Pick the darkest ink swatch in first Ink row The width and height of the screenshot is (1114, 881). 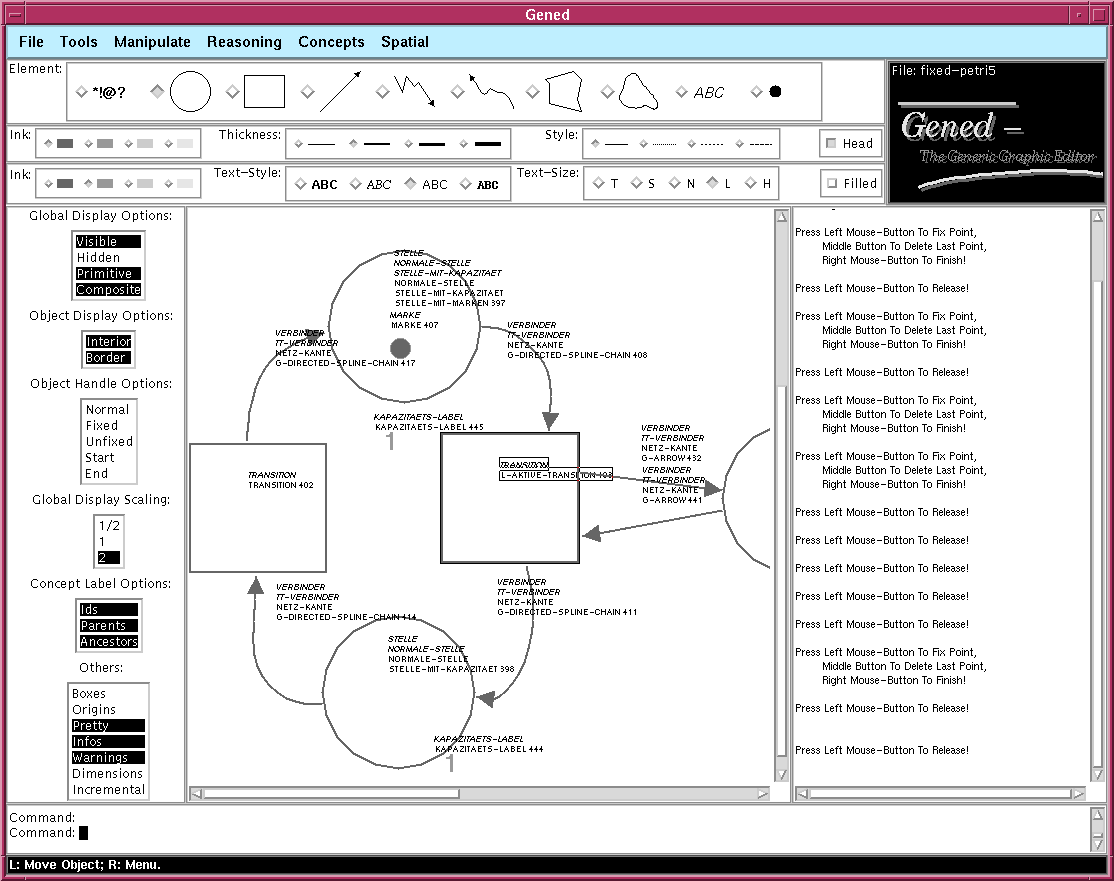[x=64, y=144]
